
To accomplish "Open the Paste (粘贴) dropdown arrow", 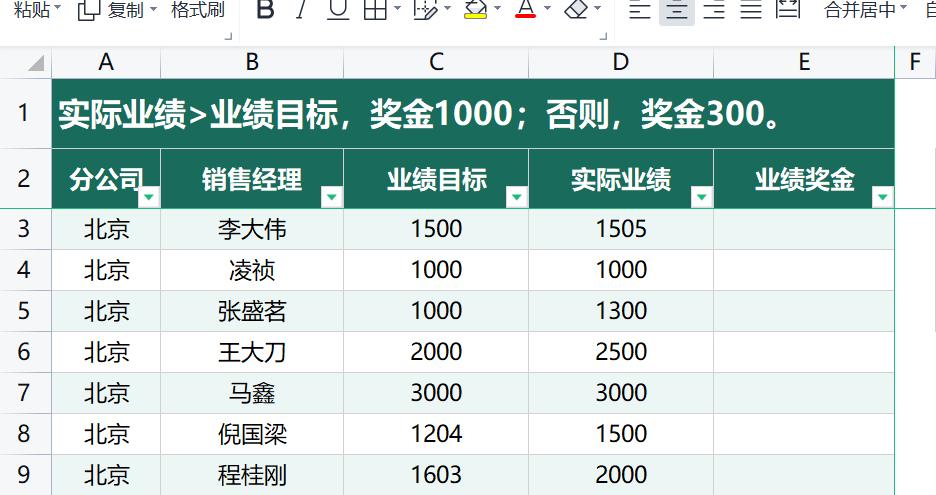I will (58, 8).
